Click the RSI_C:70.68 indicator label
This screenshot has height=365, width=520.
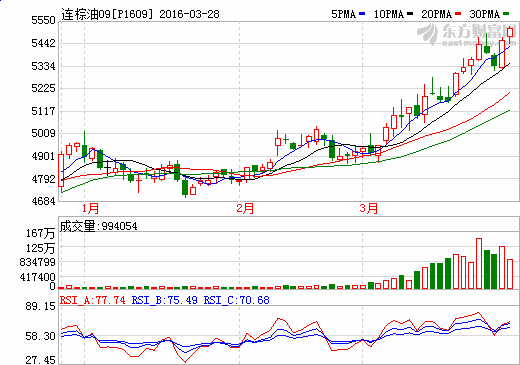(x=237, y=300)
